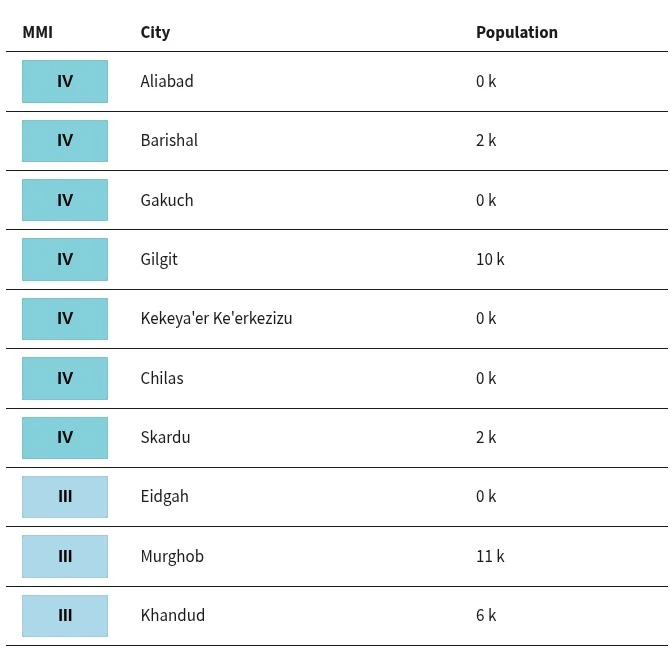The width and height of the screenshot is (672, 663).
Task: Click the City column header
Action: [x=155, y=33]
